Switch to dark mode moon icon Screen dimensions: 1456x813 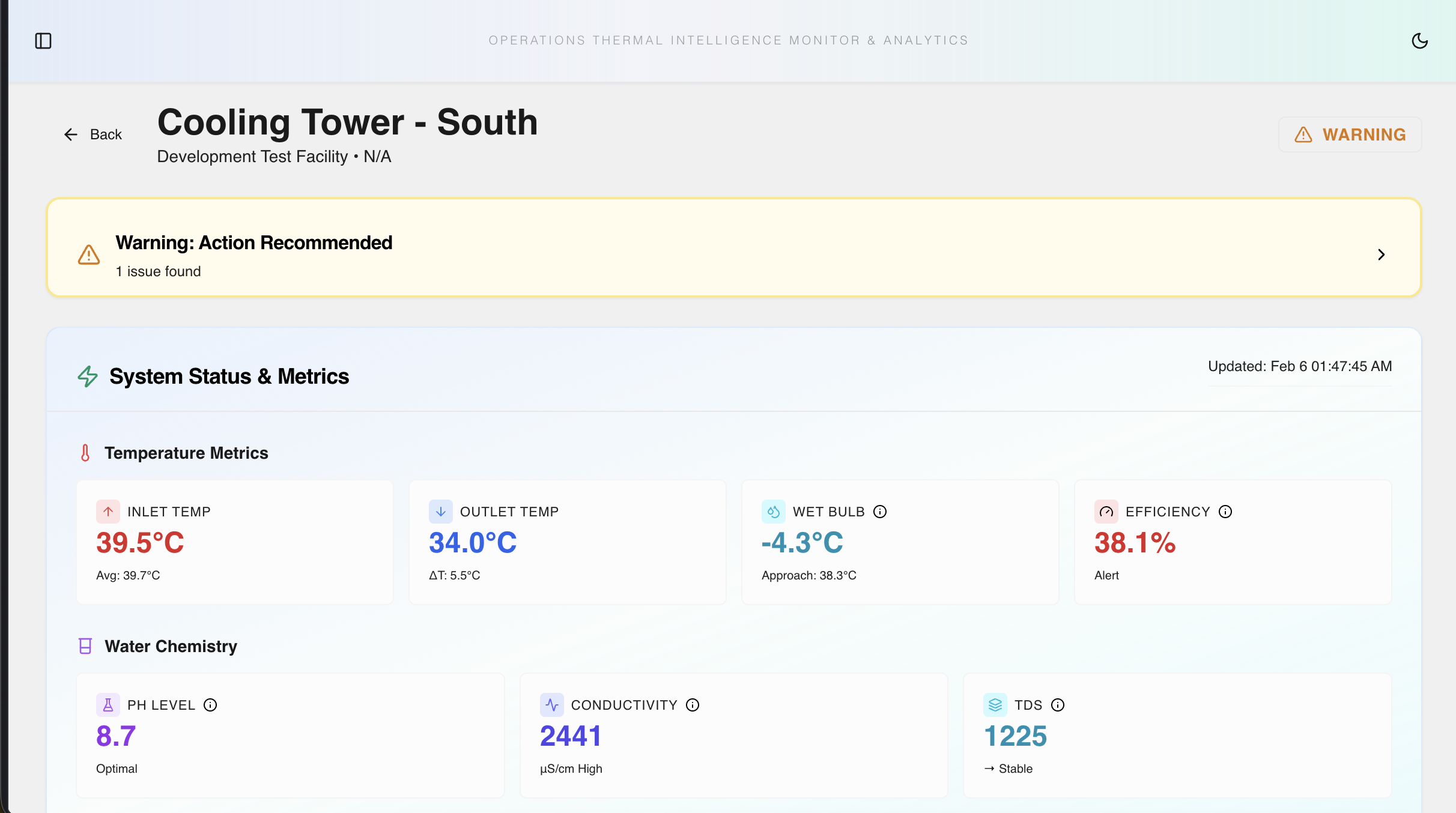point(1419,41)
